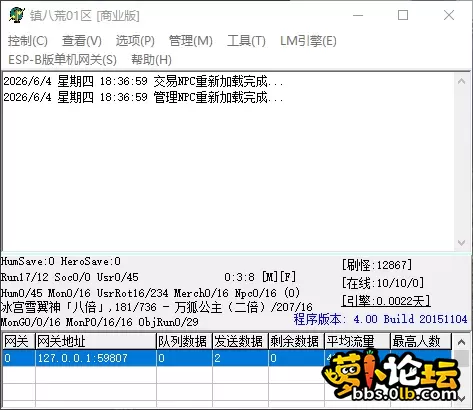Click the MonG0/0/16 MonP0/16/16 ObjRun0/29 line

point(100,322)
